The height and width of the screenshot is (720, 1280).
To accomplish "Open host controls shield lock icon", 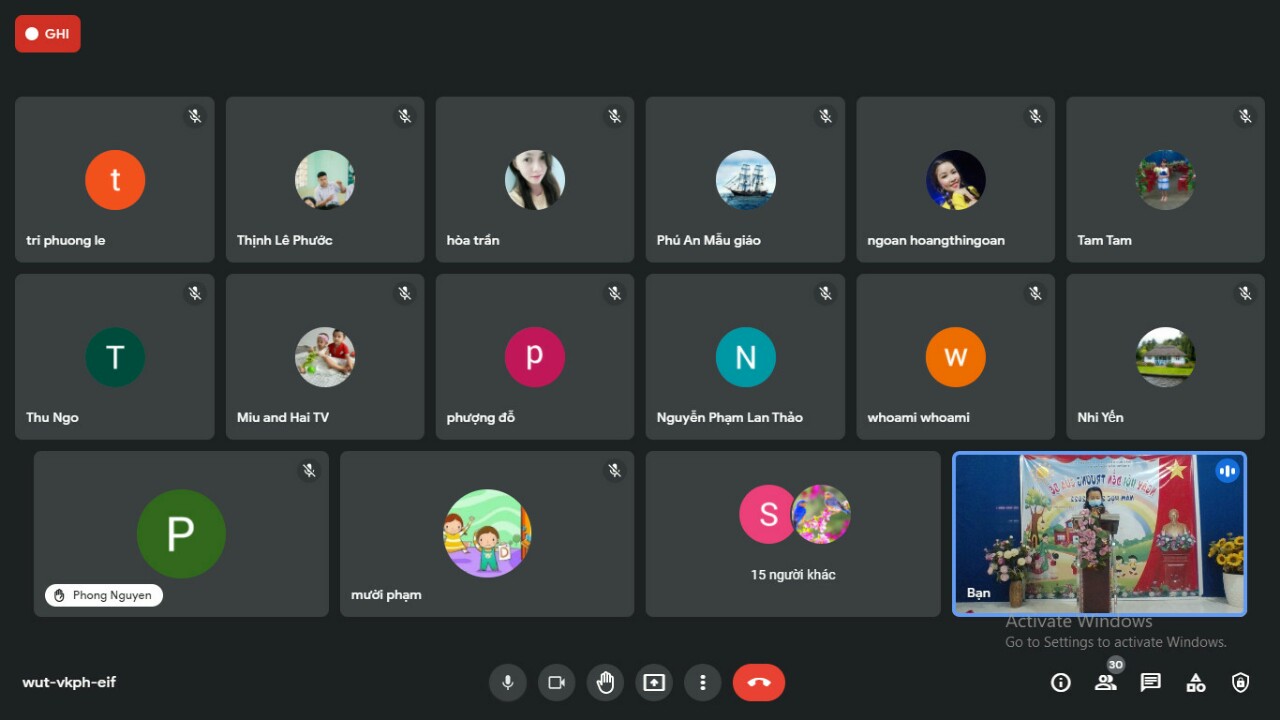I will [1241, 682].
